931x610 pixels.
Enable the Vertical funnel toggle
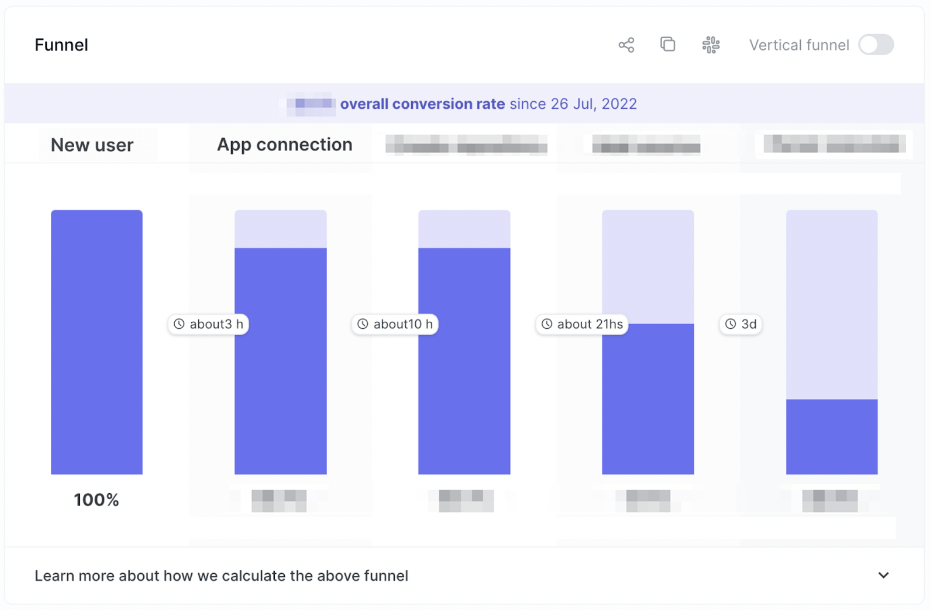tap(875, 45)
